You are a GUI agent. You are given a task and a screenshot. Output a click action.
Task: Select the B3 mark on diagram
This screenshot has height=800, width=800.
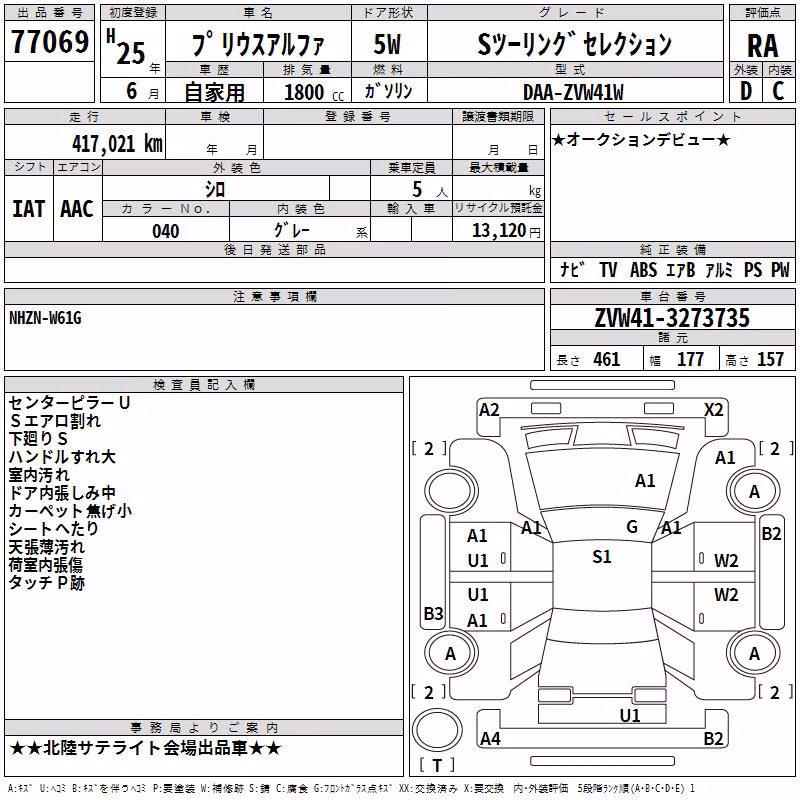[x=434, y=613]
